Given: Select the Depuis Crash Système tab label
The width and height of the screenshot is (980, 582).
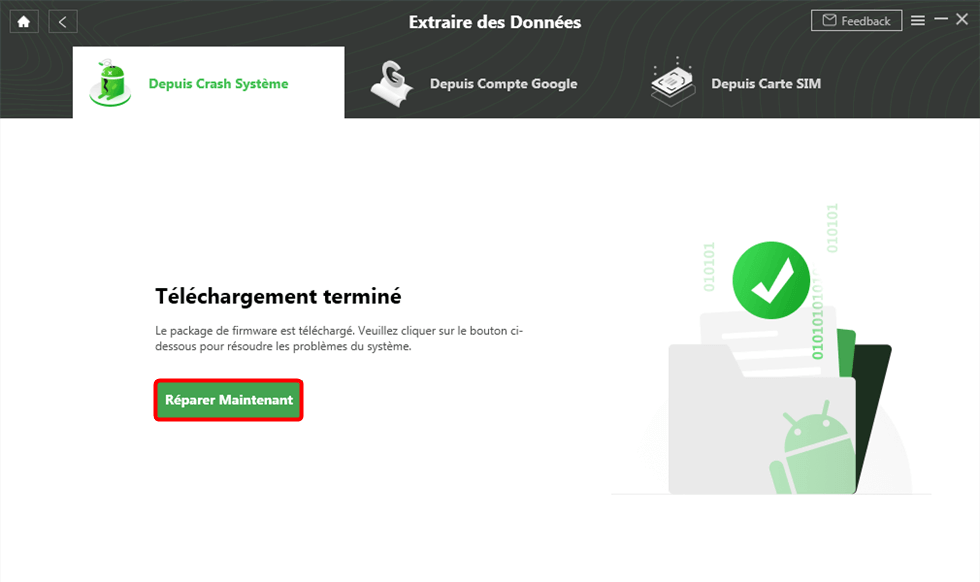Looking at the screenshot, I should (218, 84).
